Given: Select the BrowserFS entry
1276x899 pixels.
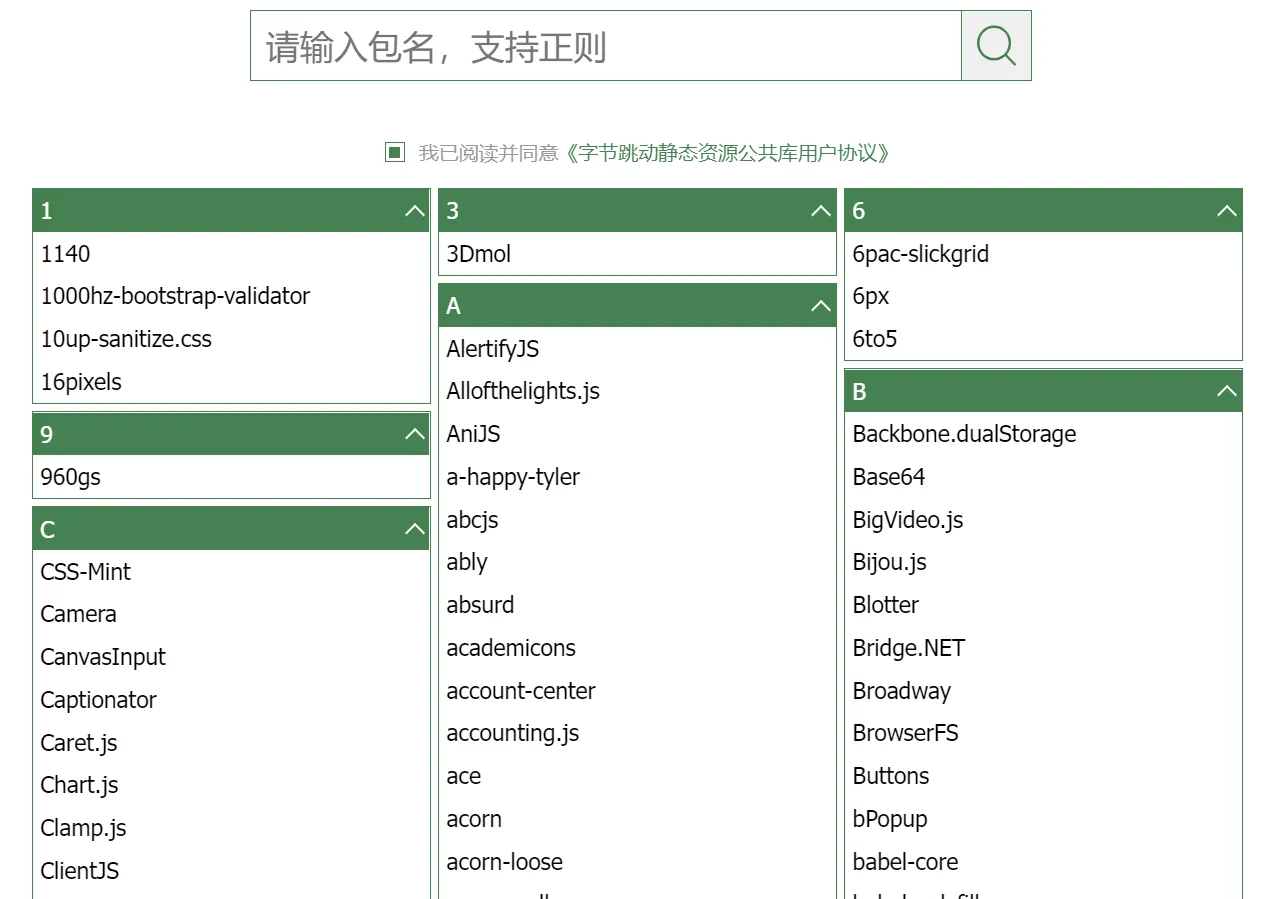Looking at the screenshot, I should point(905,733).
